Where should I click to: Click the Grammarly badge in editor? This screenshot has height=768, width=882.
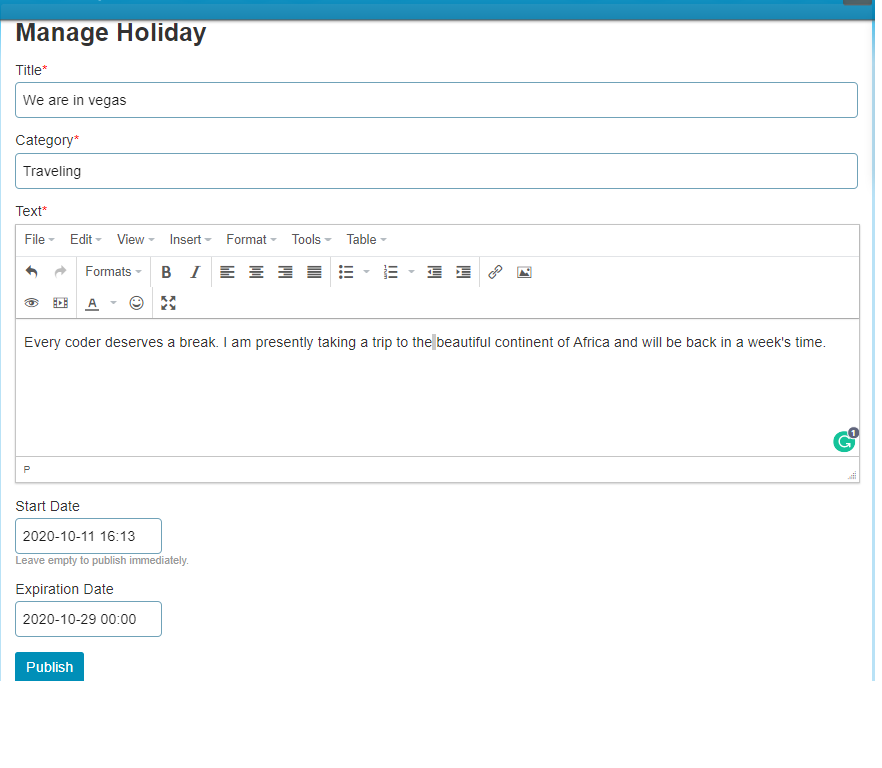pyautogui.click(x=845, y=441)
